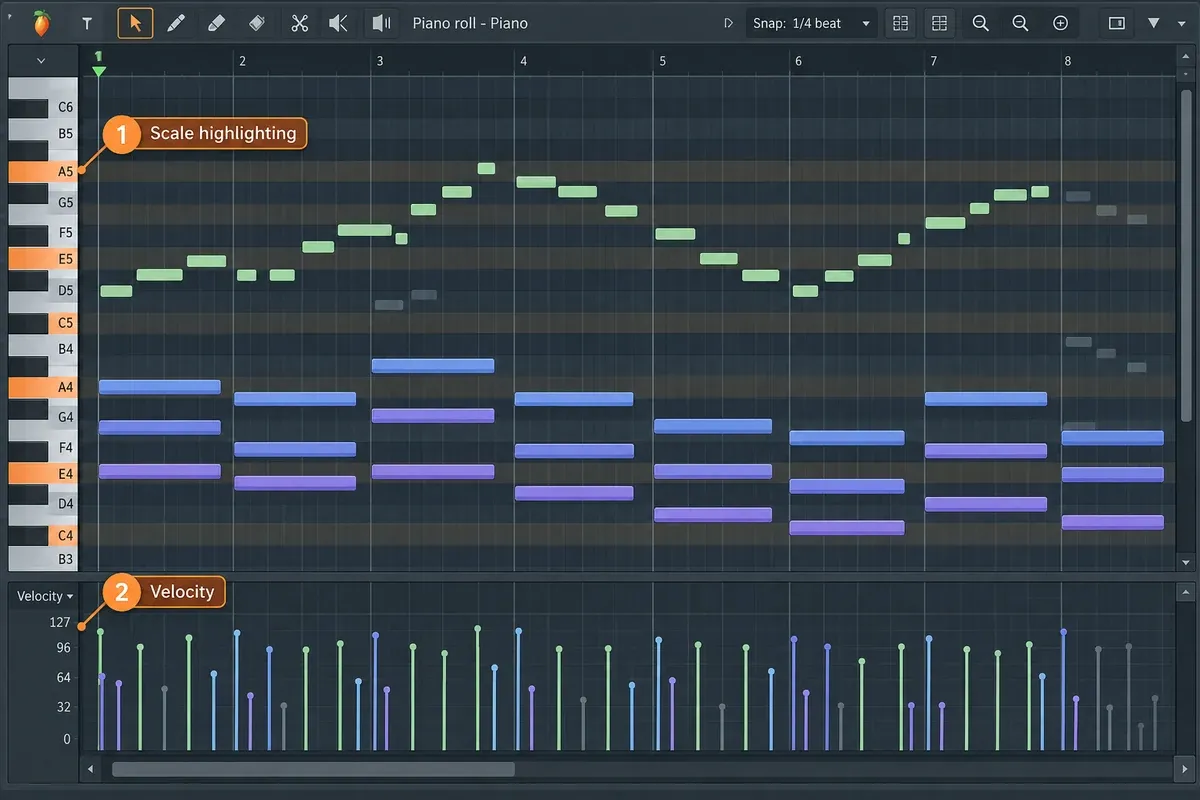Click the small outlined play triangle before Snap
The image size is (1200, 800).
[x=728, y=23]
